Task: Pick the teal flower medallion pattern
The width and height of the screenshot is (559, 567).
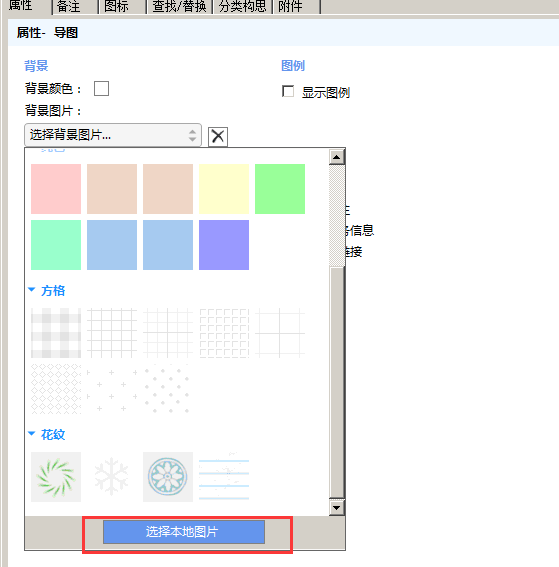Action: (x=168, y=477)
